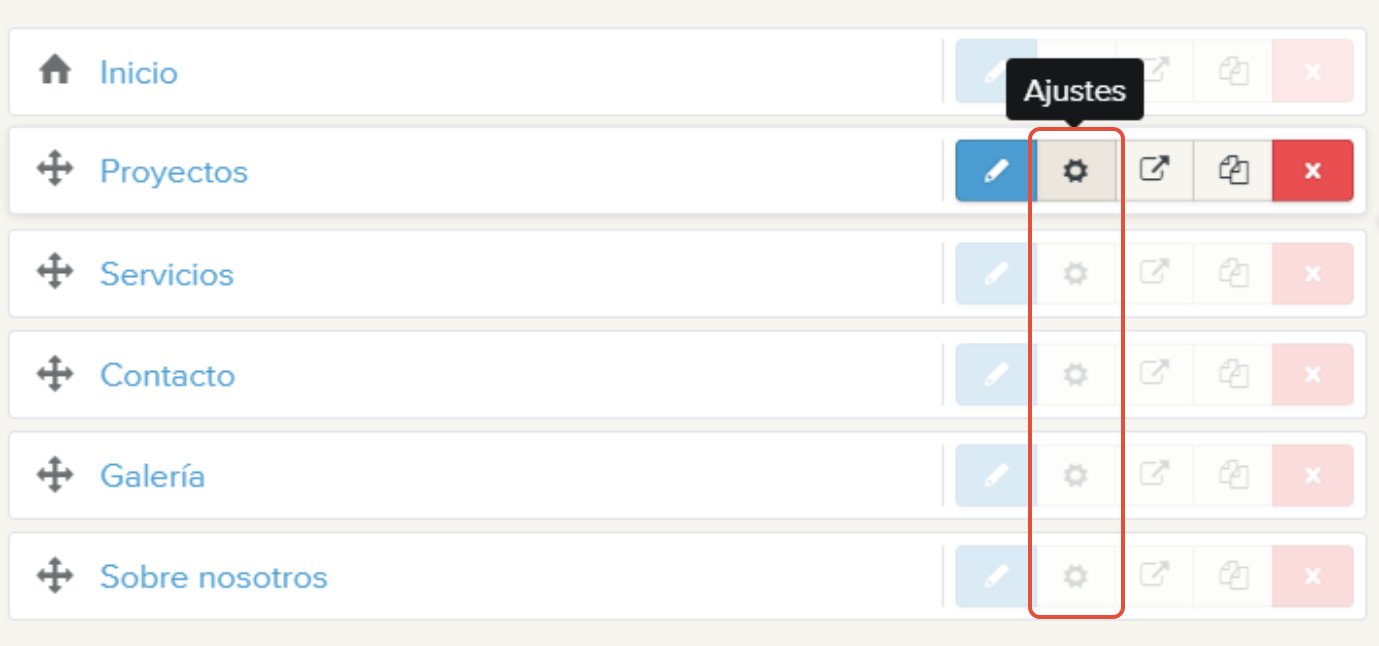Click the external link icon for Proyectos
This screenshot has height=646, width=1379.
click(x=1154, y=171)
